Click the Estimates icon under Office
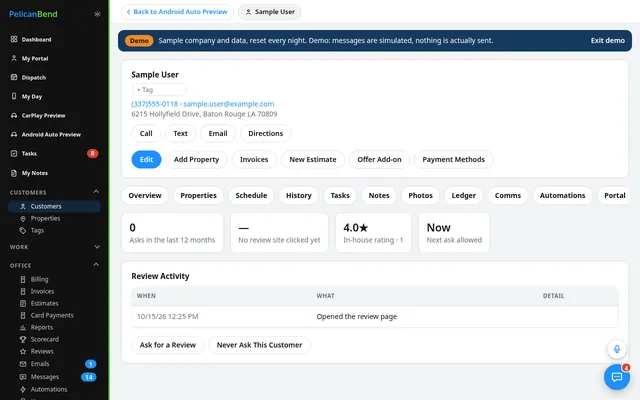This screenshot has width=640, height=400. click(23, 303)
